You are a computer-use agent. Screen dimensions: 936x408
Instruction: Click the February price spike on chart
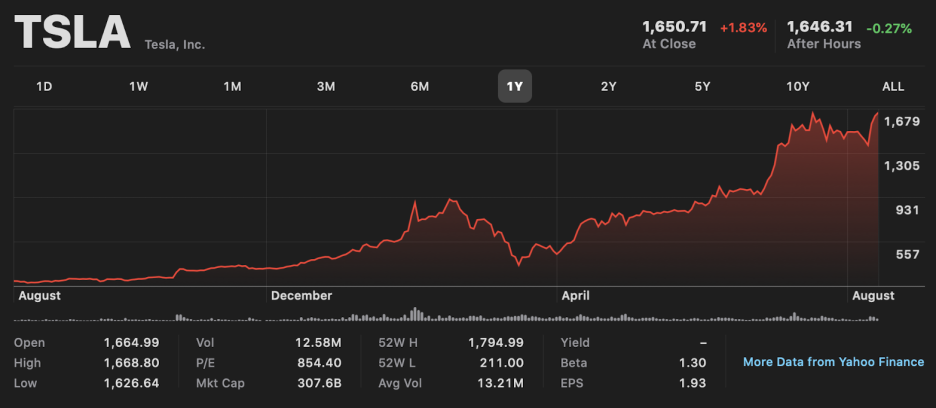coord(414,203)
